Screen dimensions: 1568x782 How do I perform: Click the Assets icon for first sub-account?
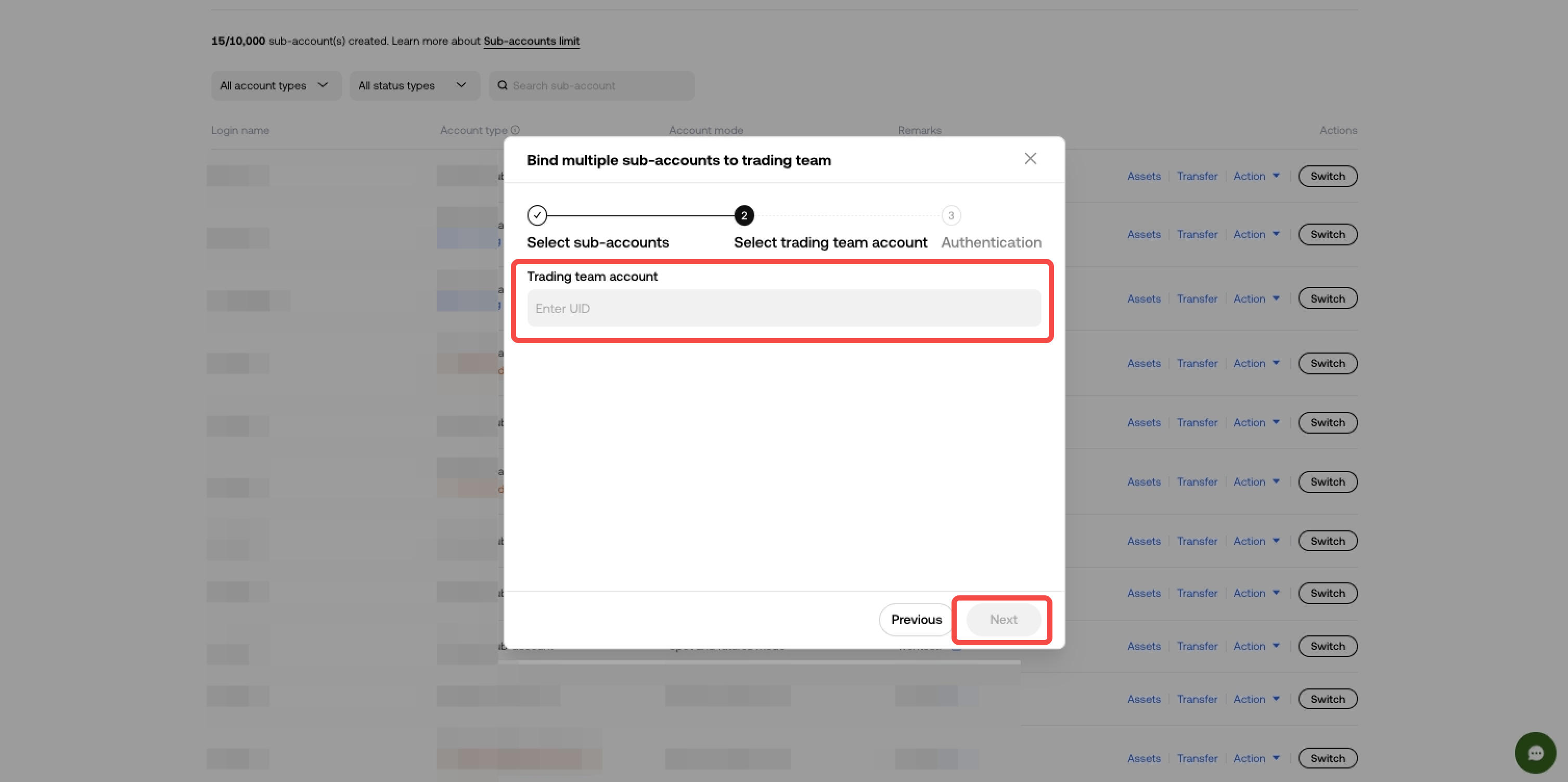coord(1144,175)
